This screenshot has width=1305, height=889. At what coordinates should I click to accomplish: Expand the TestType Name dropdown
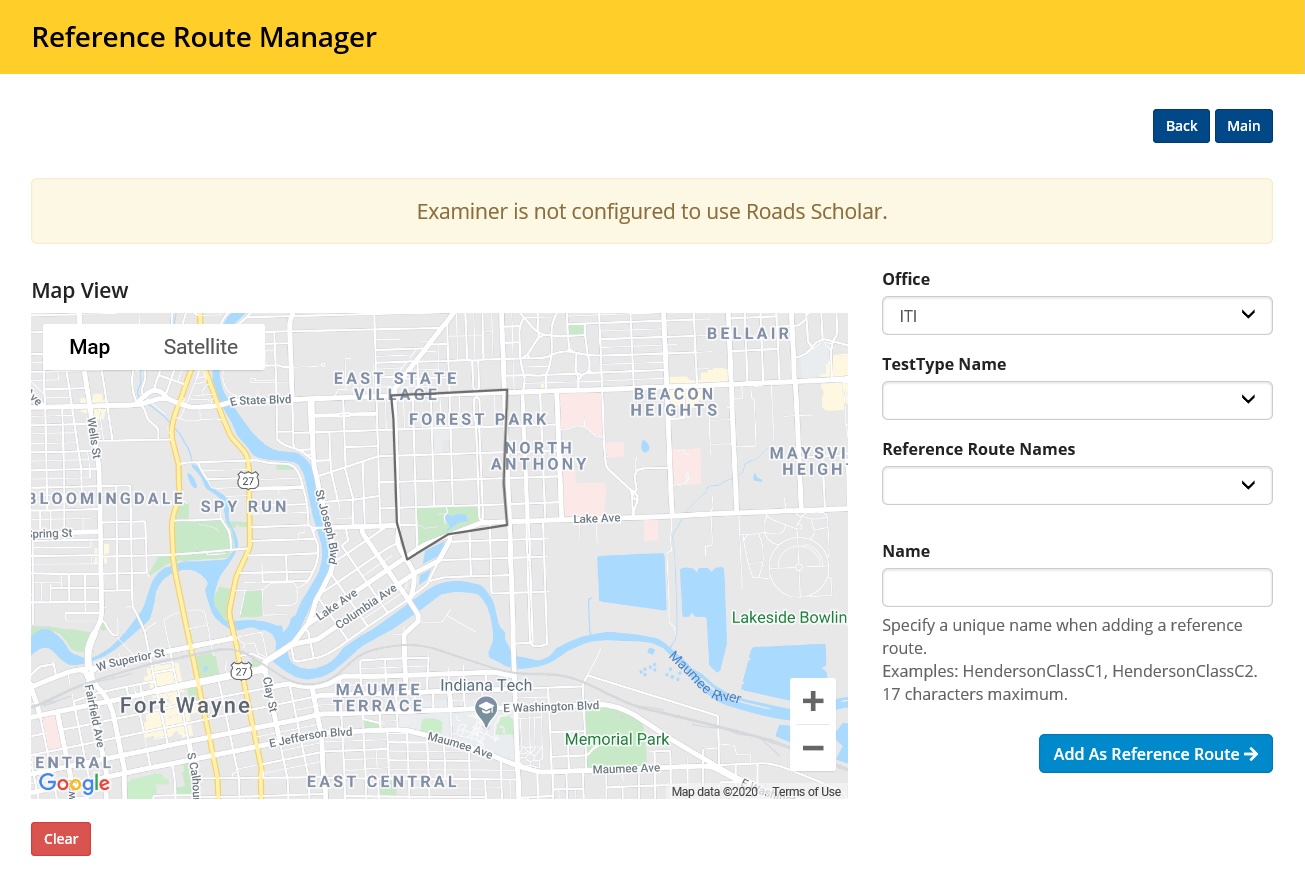(1076, 400)
